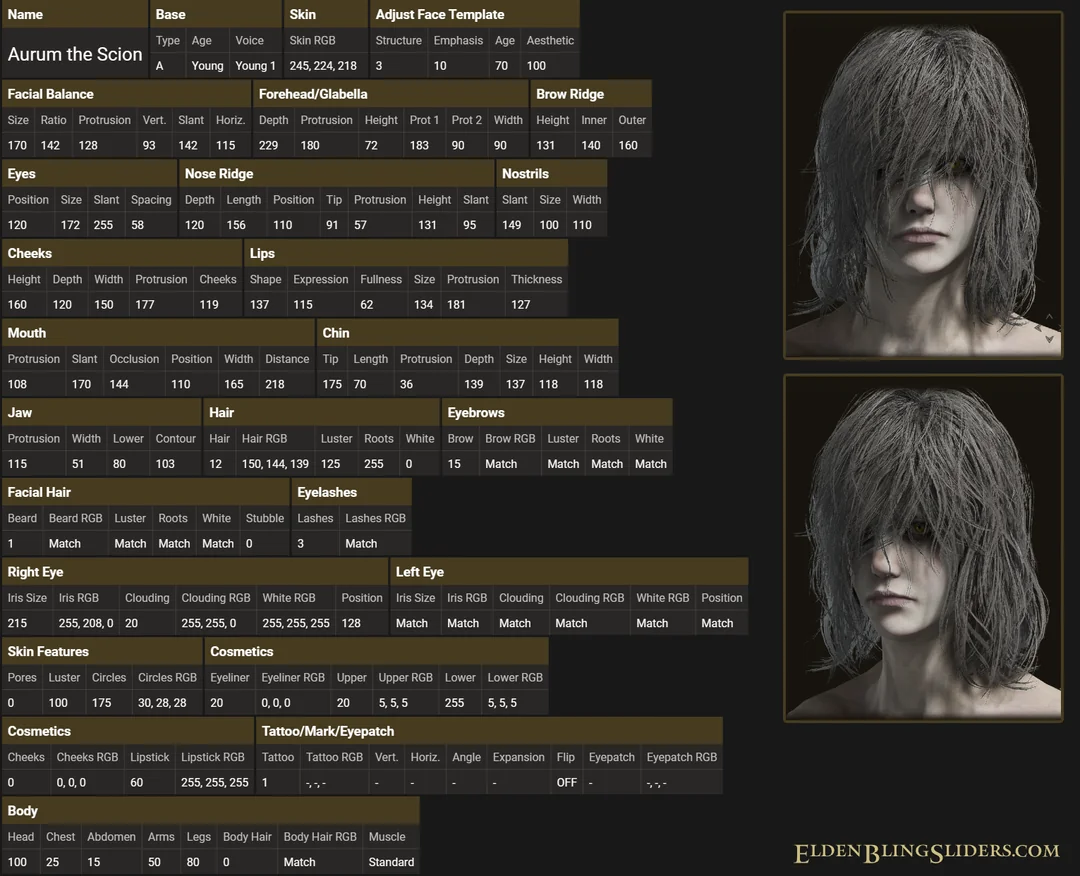The width and height of the screenshot is (1080, 876).
Task: Click the Brow RGB 'Match' value
Action: [501, 464]
